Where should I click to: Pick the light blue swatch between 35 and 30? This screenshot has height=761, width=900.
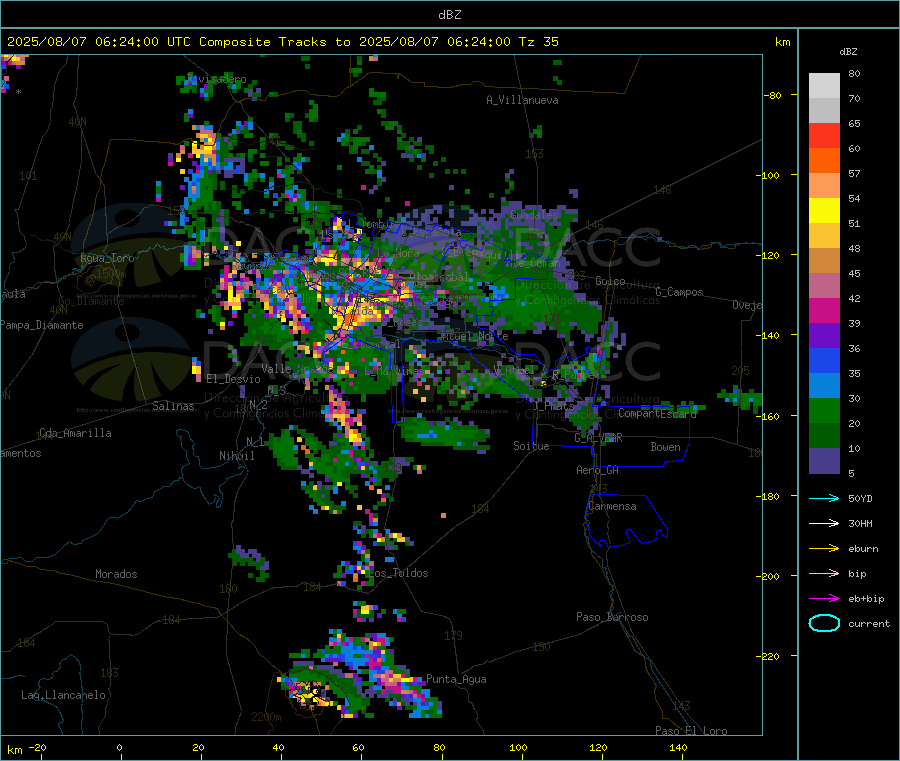click(x=824, y=386)
